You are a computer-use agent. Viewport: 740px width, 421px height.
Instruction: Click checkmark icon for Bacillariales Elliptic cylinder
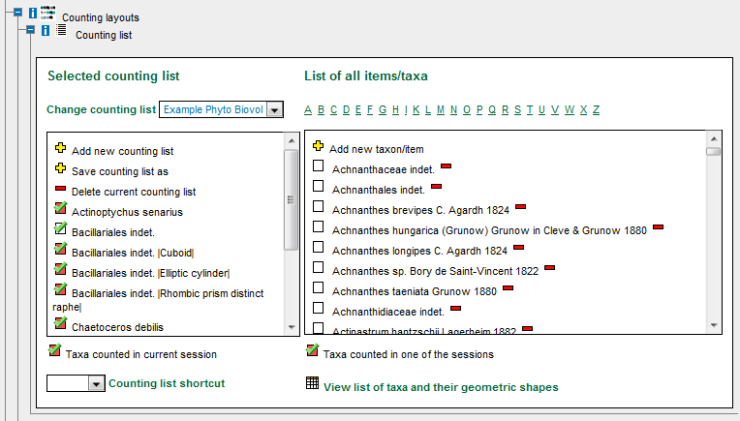point(60,269)
